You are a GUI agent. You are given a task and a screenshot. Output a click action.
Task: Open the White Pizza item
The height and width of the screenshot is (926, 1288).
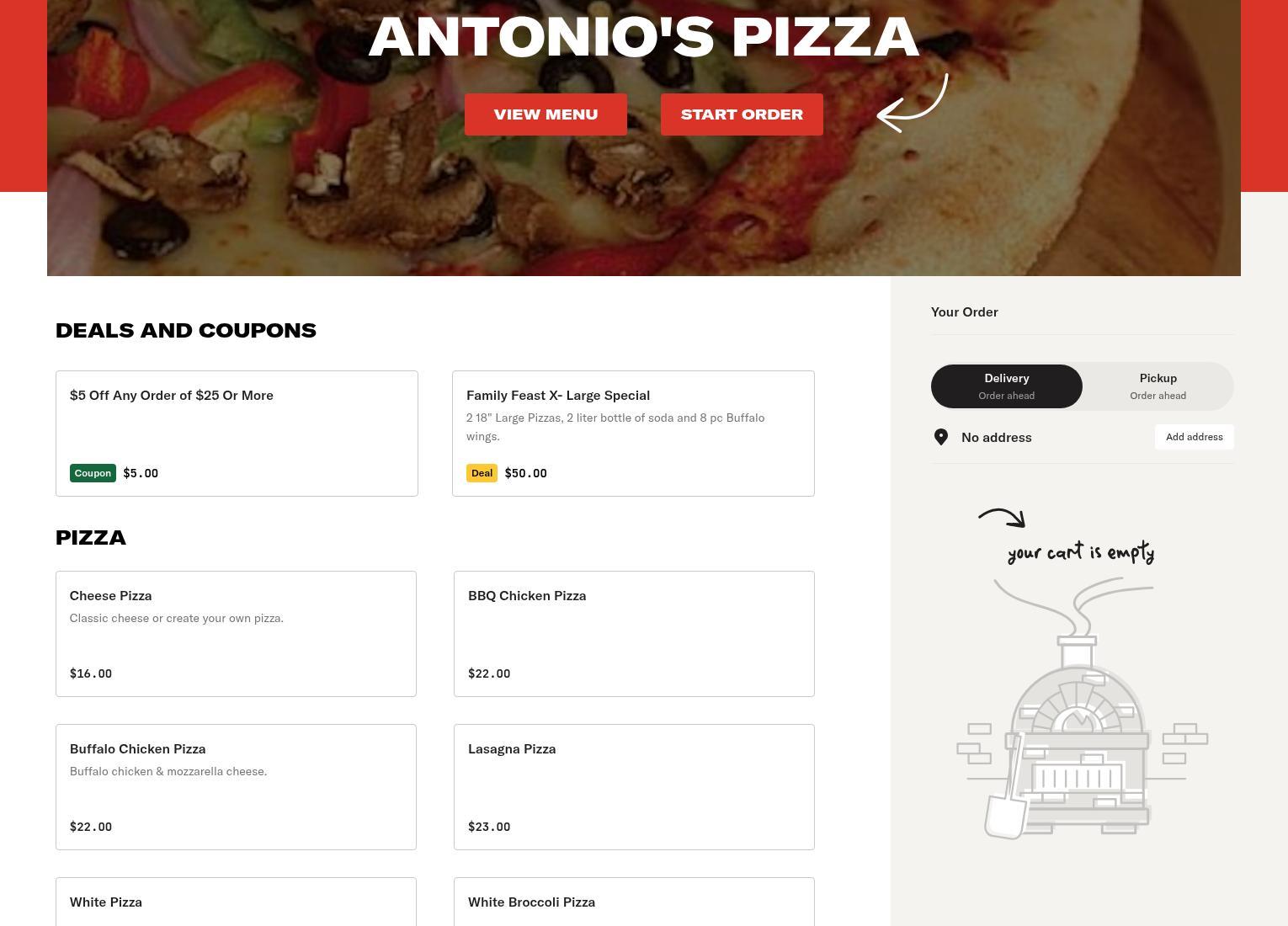click(236, 902)
